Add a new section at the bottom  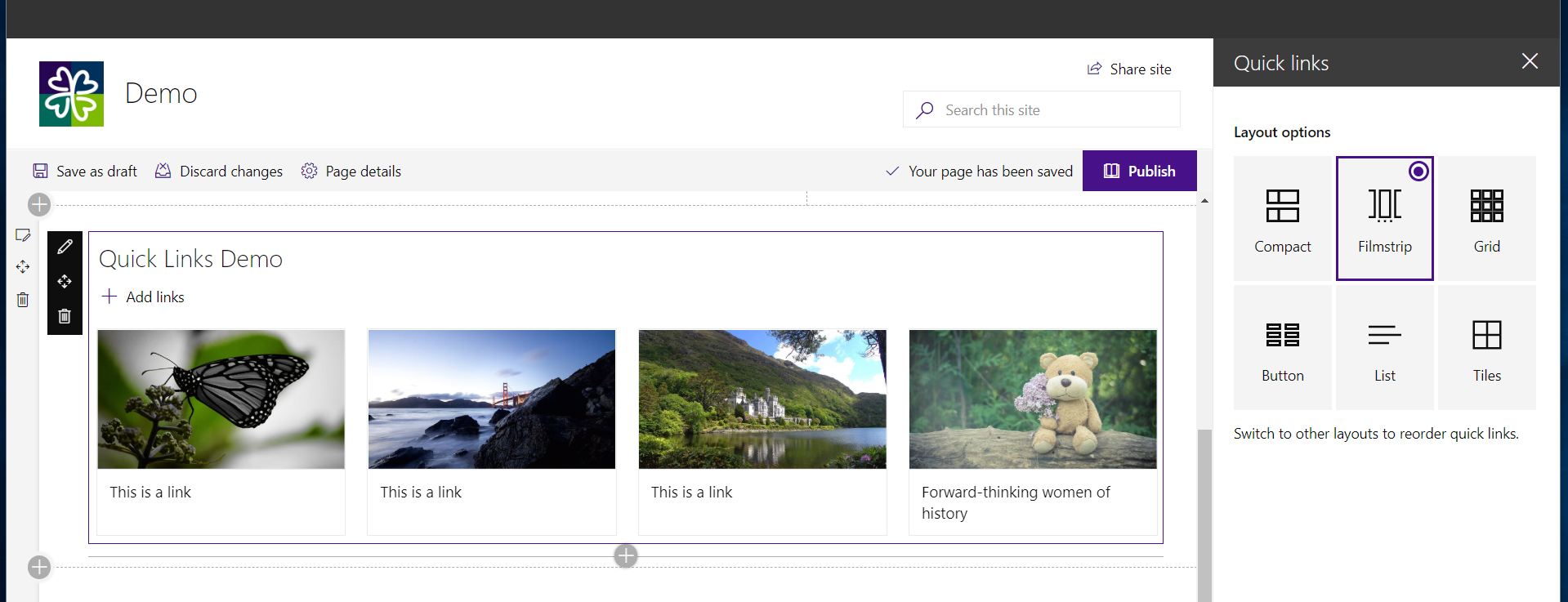coord(39,567)
